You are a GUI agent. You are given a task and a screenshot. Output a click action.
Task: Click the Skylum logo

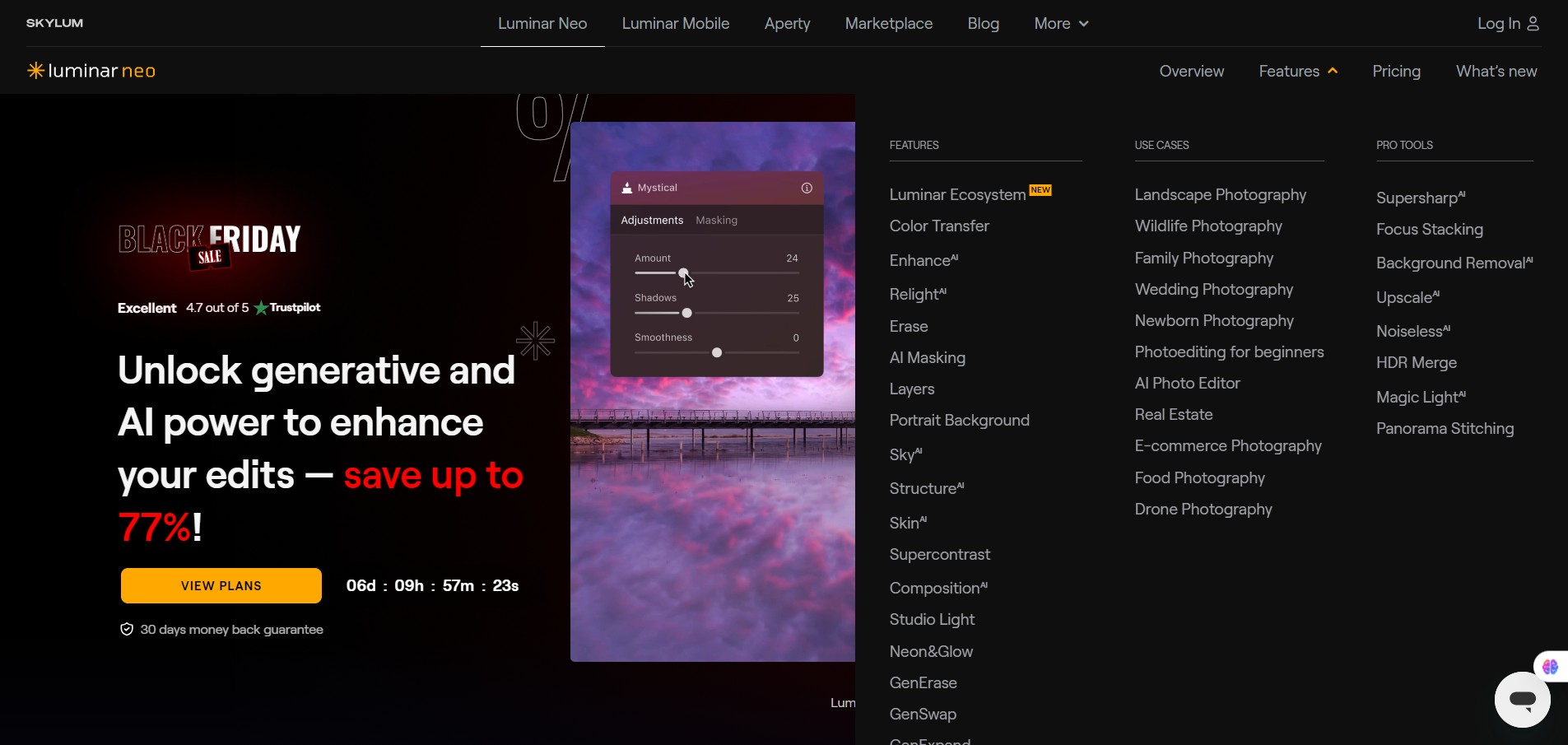(x=54, y=23)
